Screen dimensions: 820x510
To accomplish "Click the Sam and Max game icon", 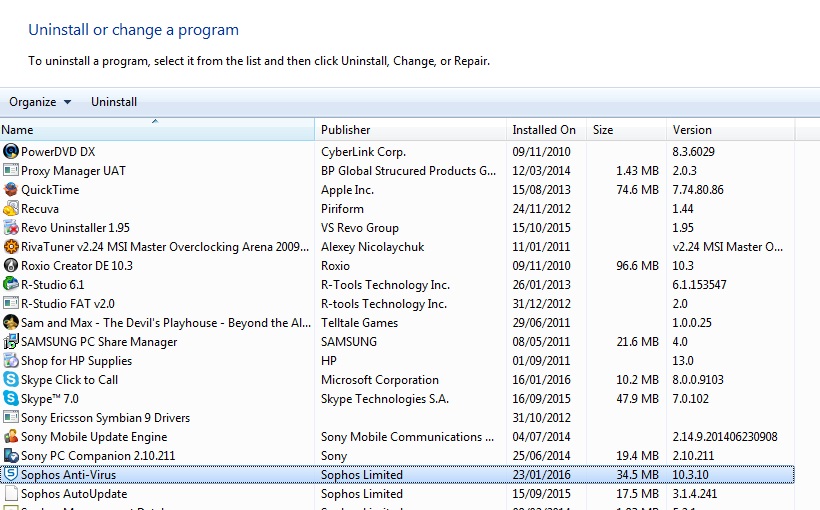I will coord(10,323).
